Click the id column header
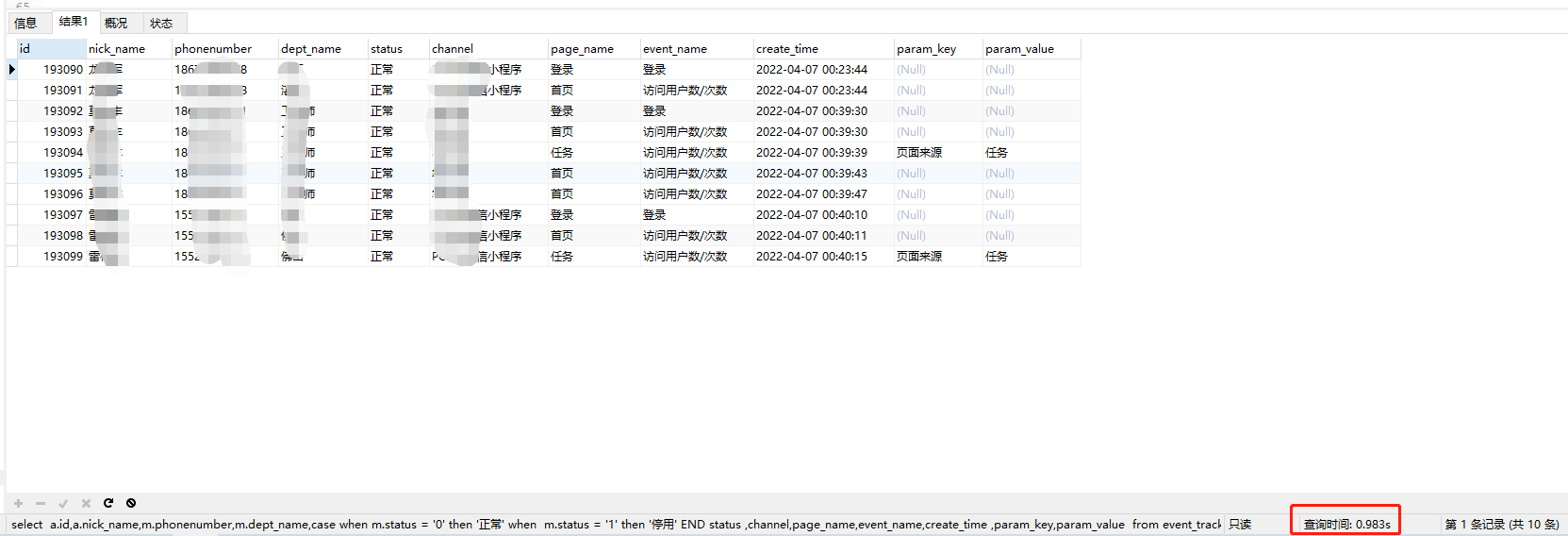1568x536 pixels. (51, 48)
